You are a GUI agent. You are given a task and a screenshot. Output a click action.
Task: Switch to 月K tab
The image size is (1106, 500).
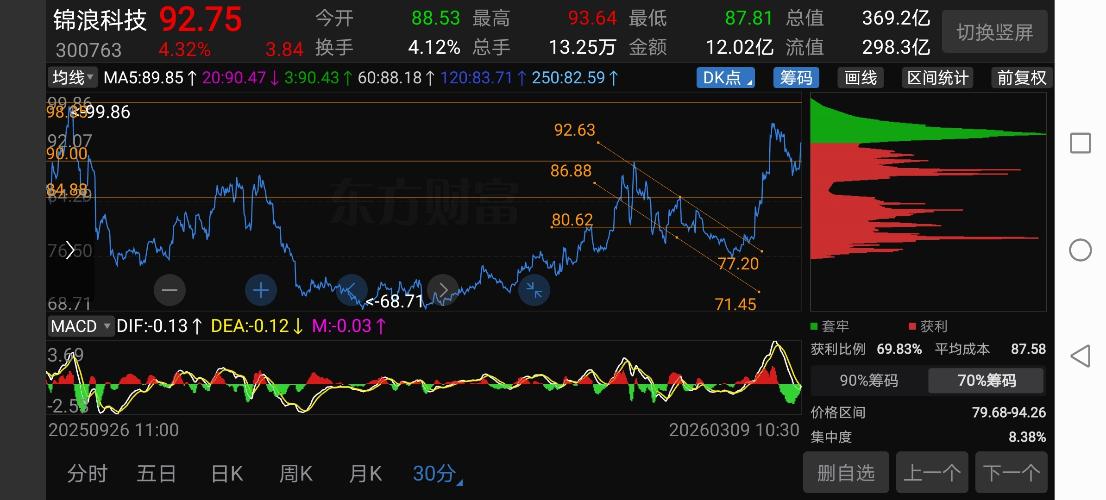(x=365, y=474)
